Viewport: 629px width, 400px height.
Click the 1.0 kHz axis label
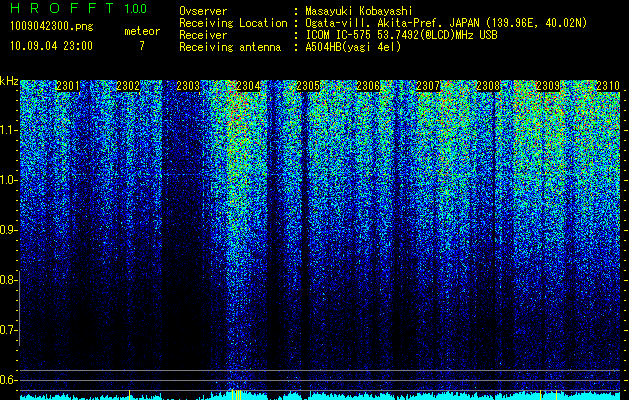[8, 181]
